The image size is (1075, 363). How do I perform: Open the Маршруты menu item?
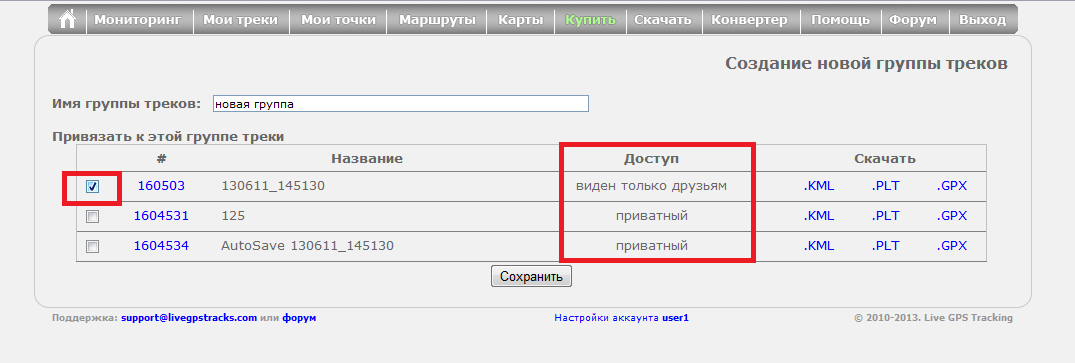(437, 20)
